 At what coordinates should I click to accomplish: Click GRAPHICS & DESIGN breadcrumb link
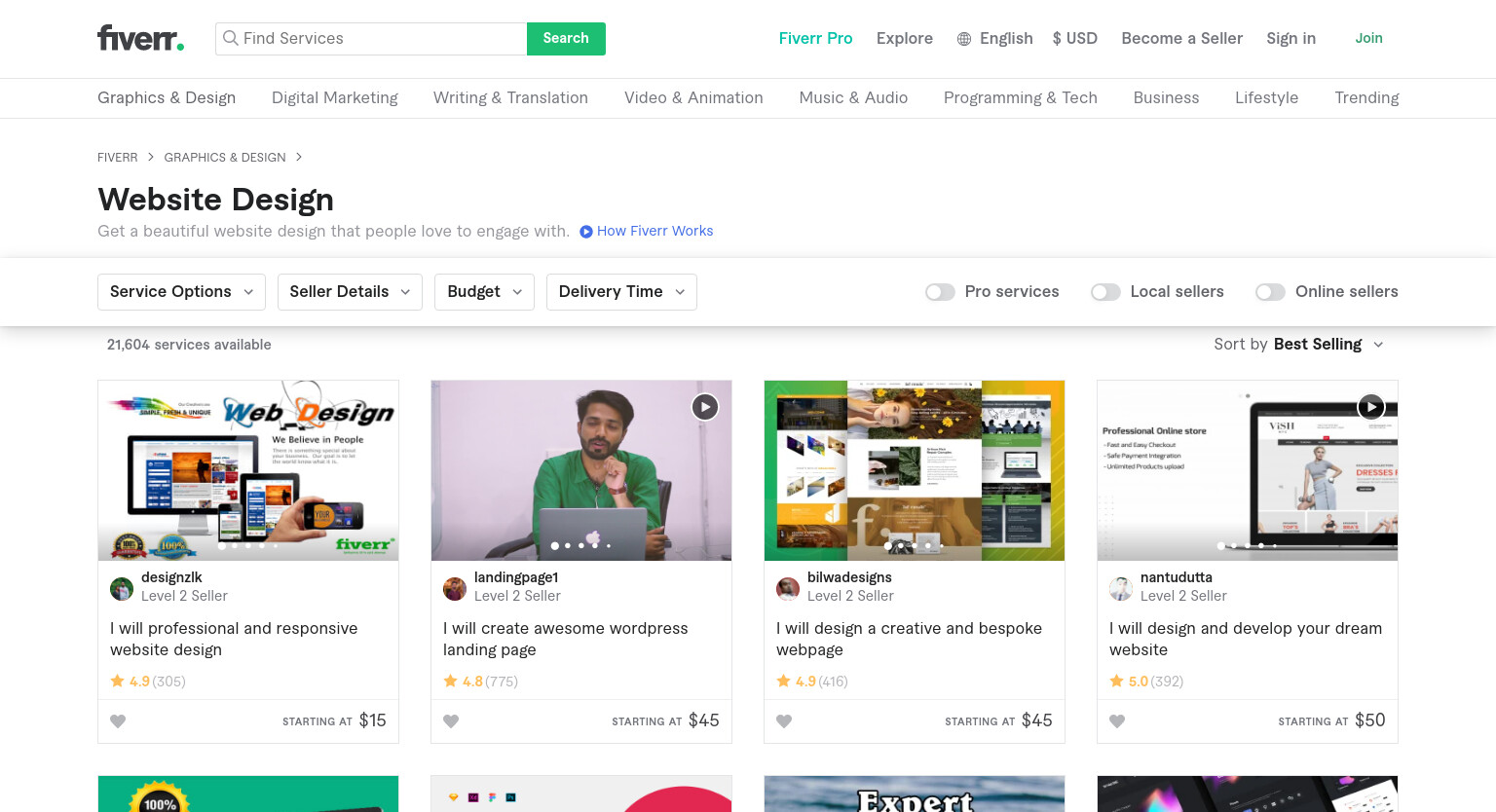pyautogui.click(x=225, y=158)
